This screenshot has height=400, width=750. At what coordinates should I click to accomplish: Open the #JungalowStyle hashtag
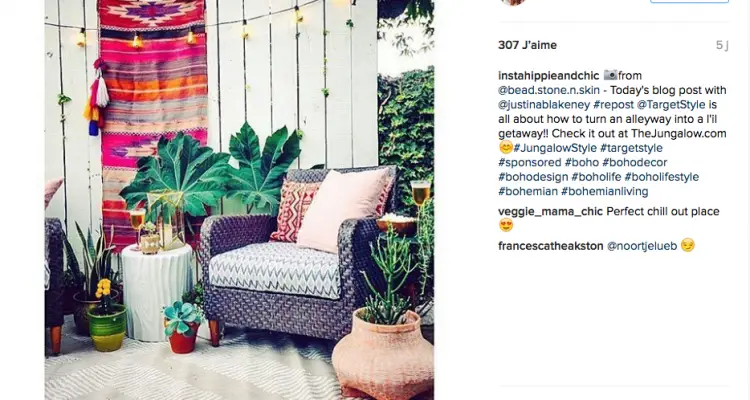point(555,148)
